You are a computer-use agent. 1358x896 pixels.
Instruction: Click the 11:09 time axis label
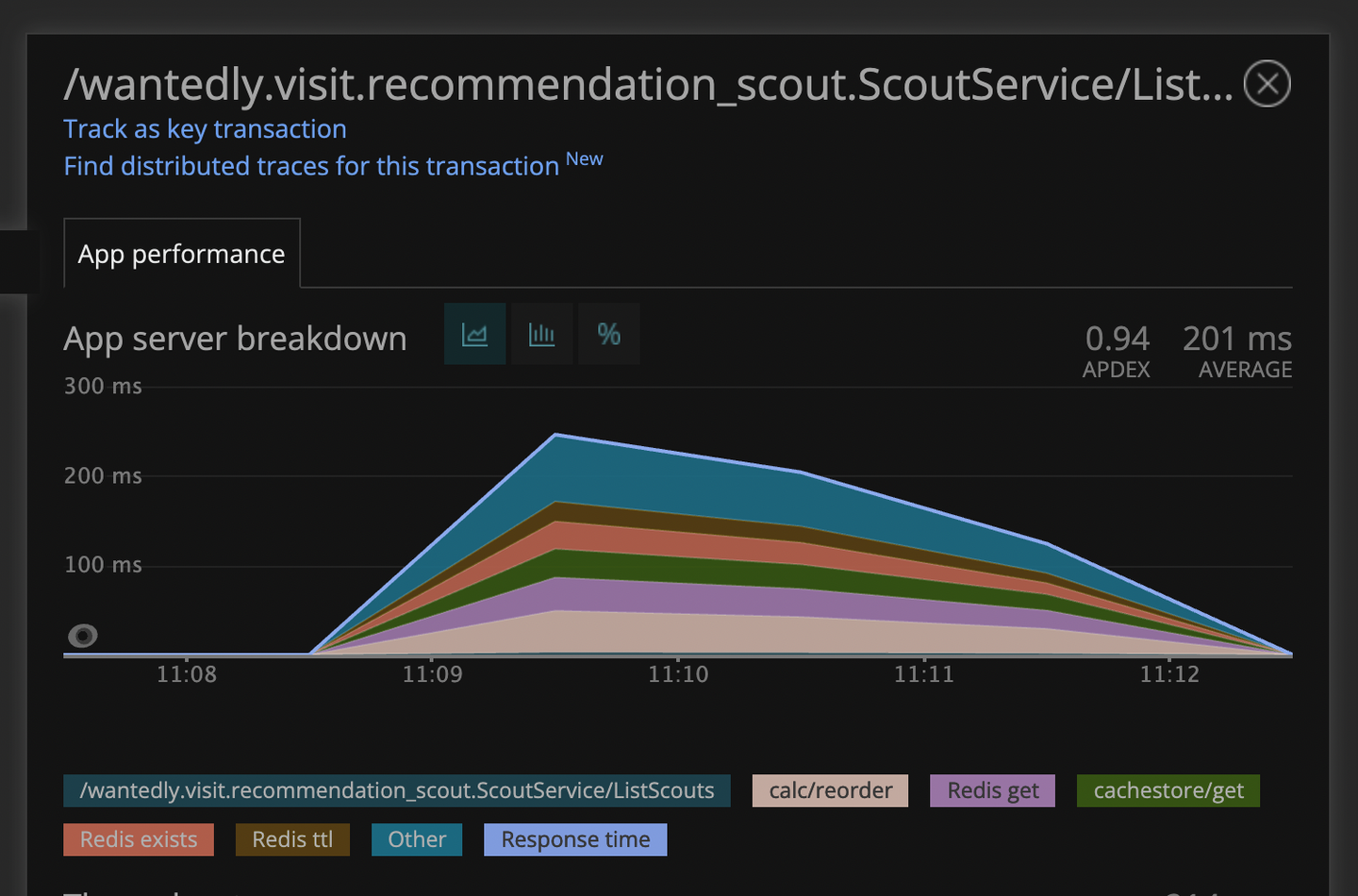coord(433,674)
